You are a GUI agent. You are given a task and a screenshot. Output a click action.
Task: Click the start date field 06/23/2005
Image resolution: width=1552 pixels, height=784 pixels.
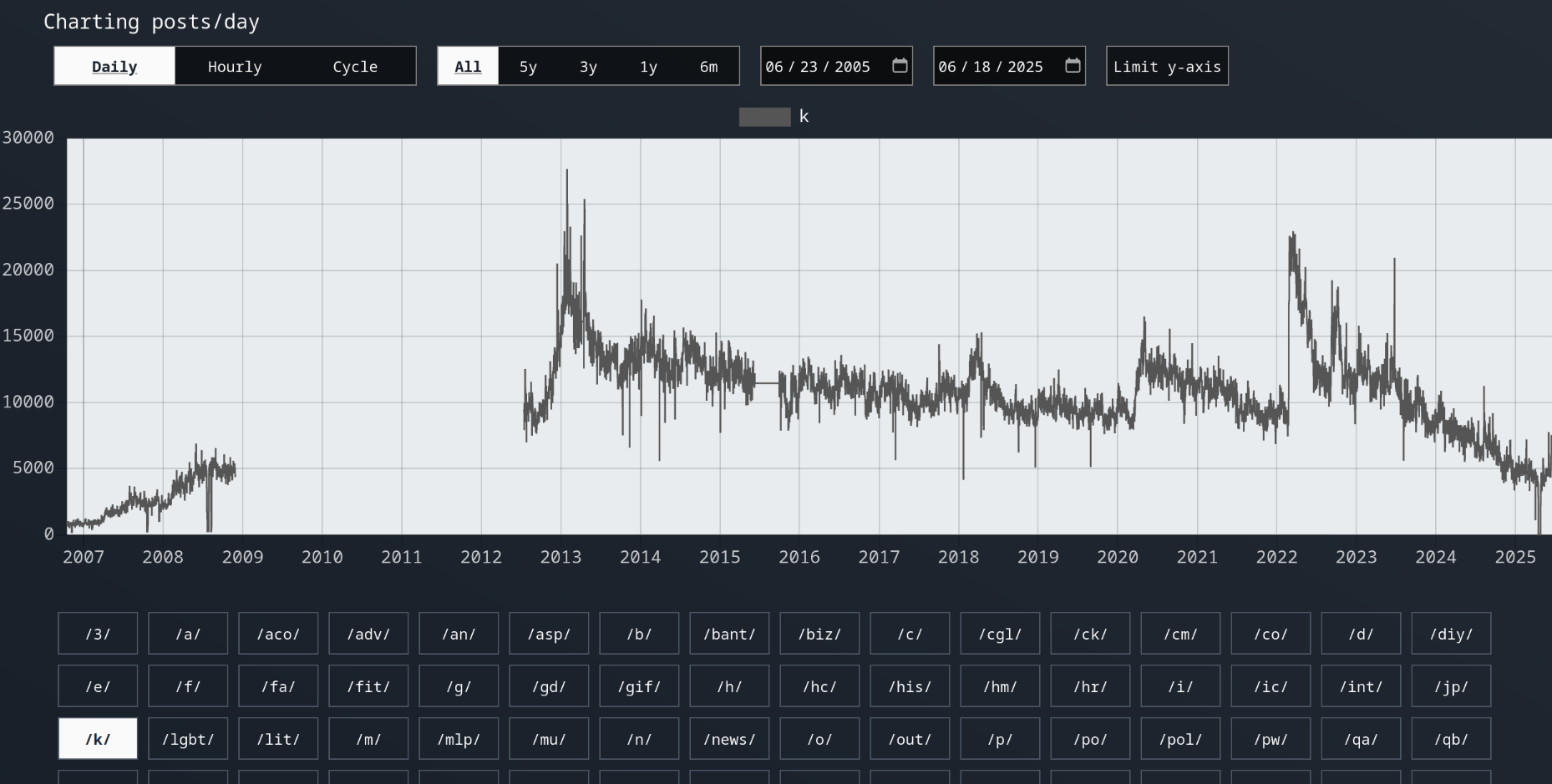click(x=836, y=66)
